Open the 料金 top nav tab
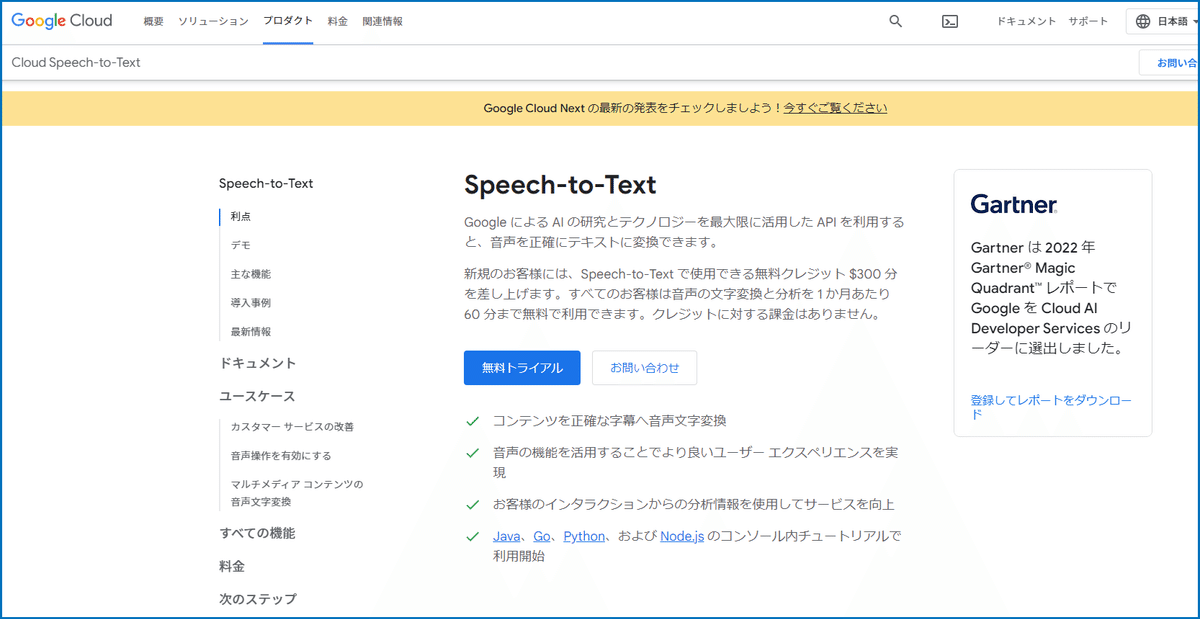Image resolution: width=1200 pixels, height=619 pixels. pos(338,21)
